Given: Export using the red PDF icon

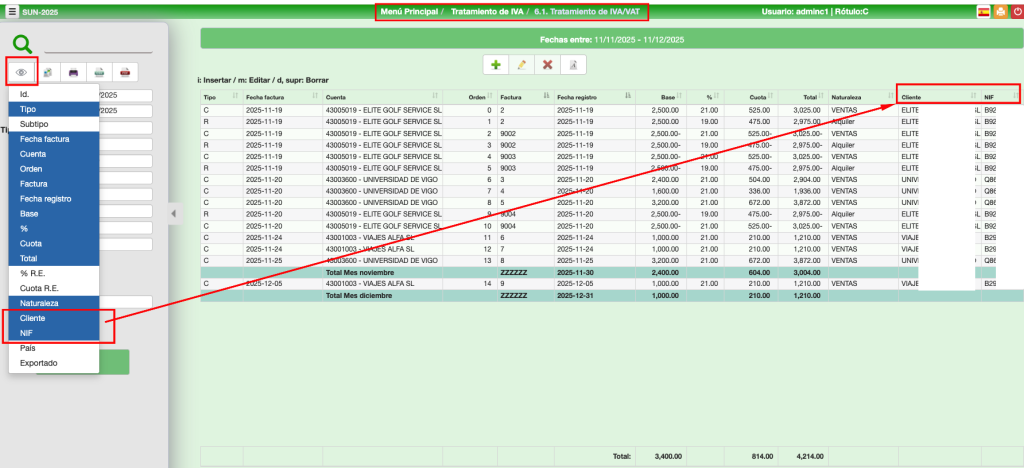Looking at the screenshot, I should tap(124, 72).
